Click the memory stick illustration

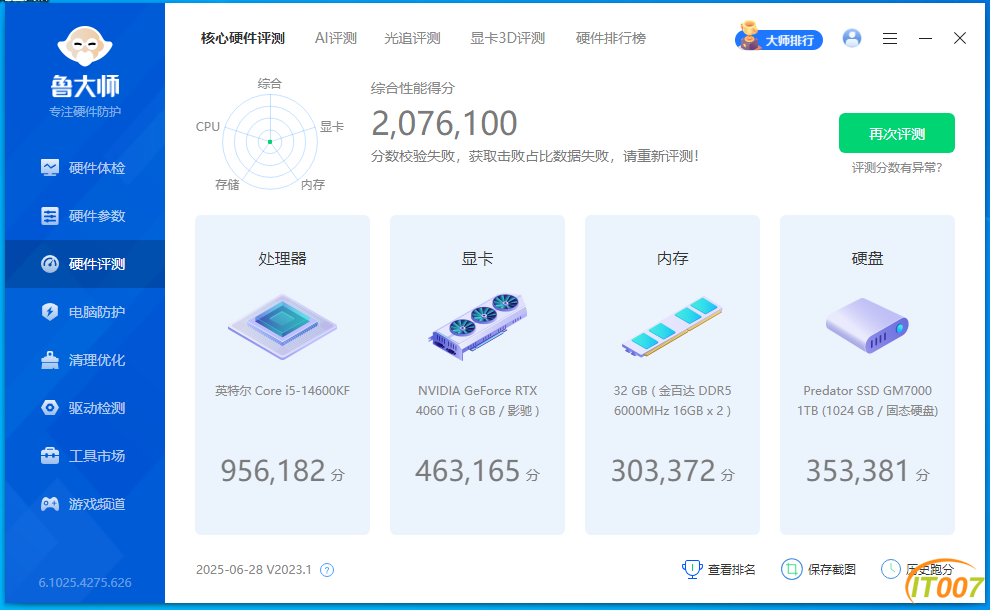coord(672,327)
